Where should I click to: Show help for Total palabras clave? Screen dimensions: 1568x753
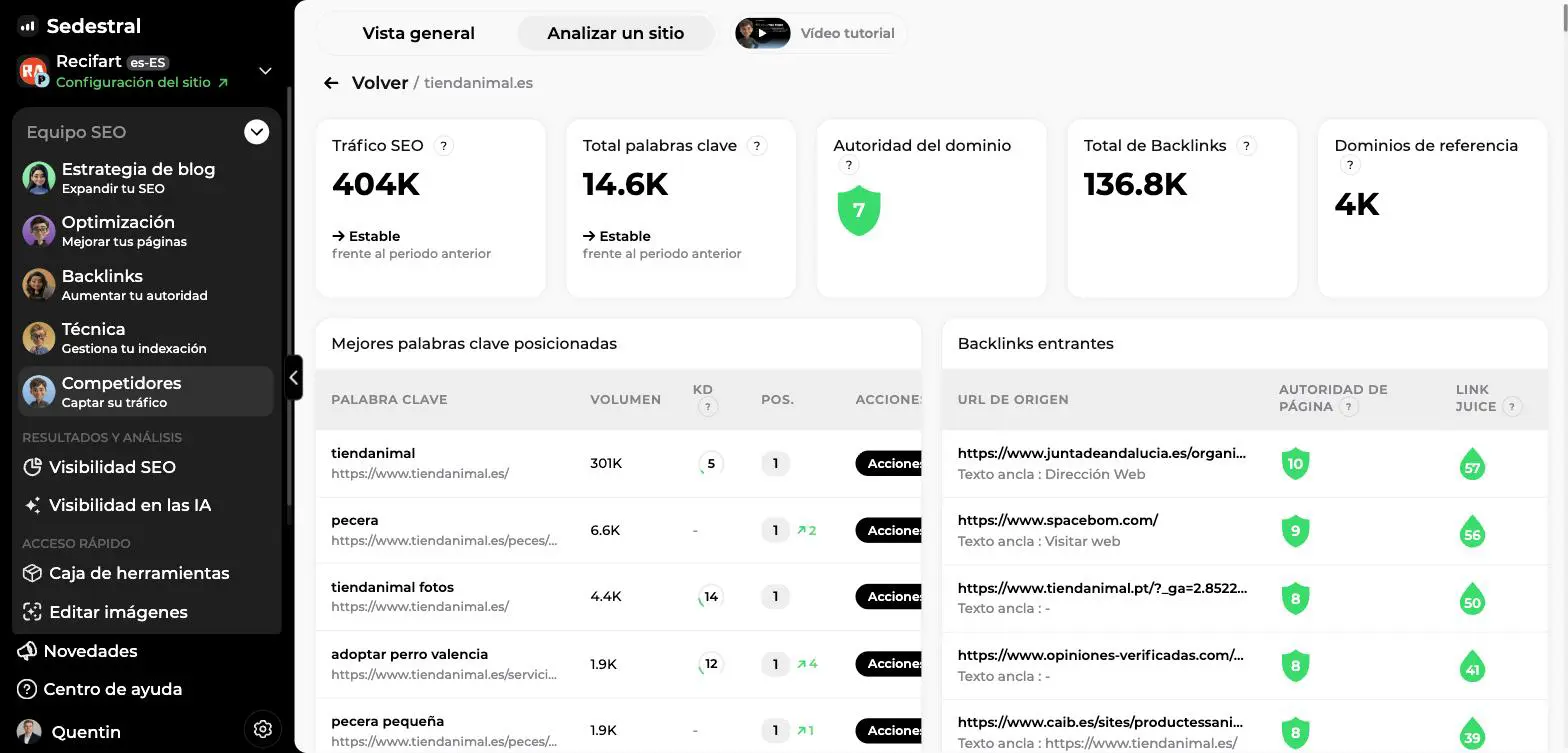(757, 146)
